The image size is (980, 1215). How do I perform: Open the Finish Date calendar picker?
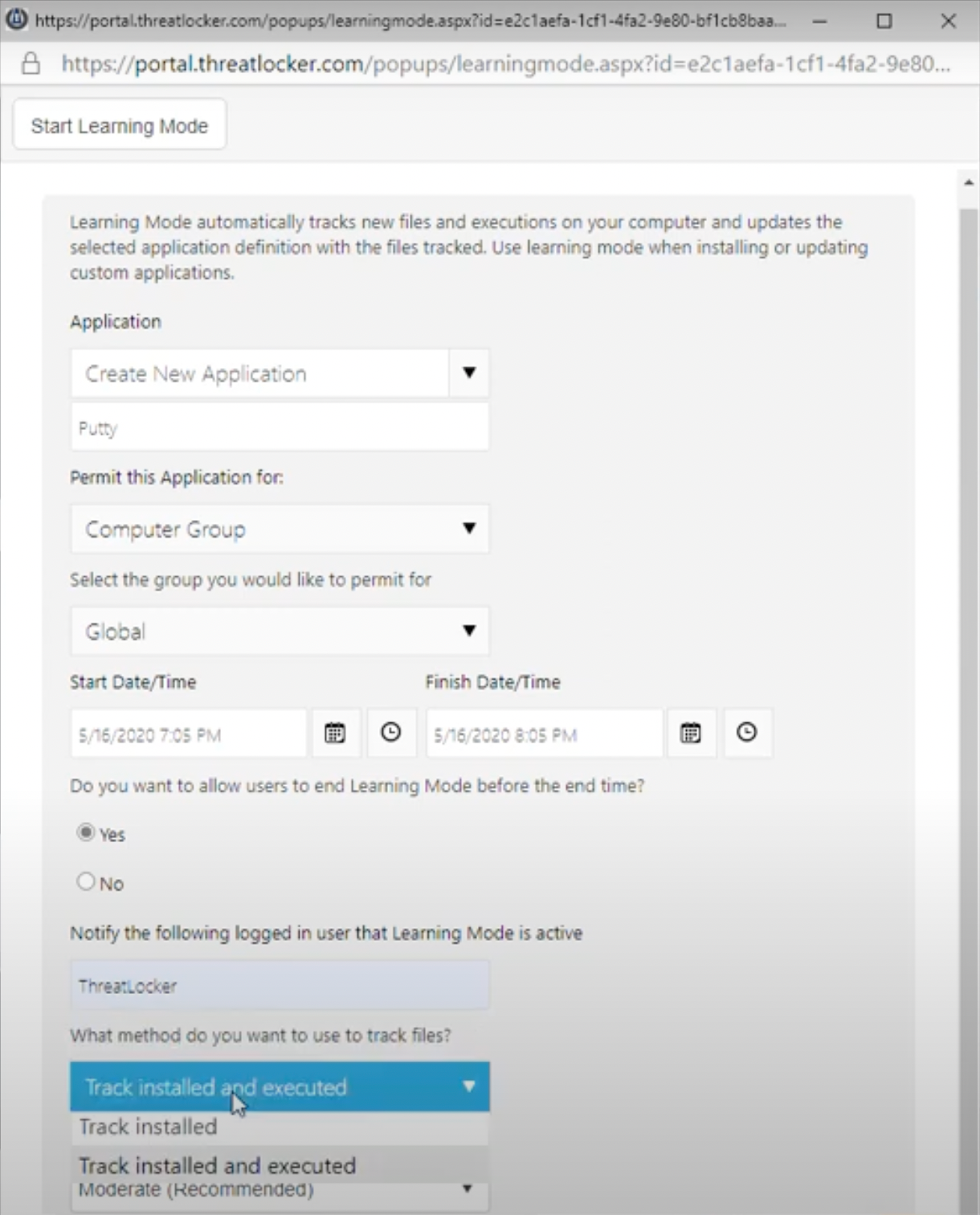click(x=691, y=733)
